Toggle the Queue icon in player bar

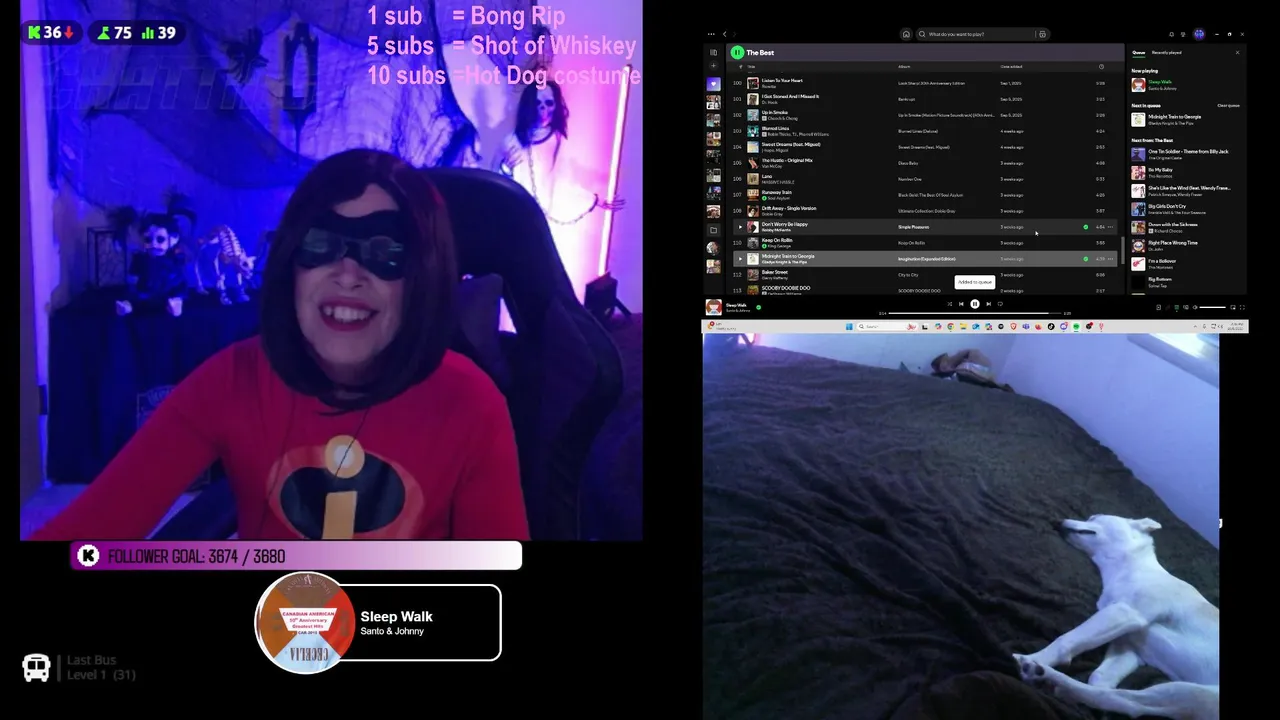[x=1177, y=307]
